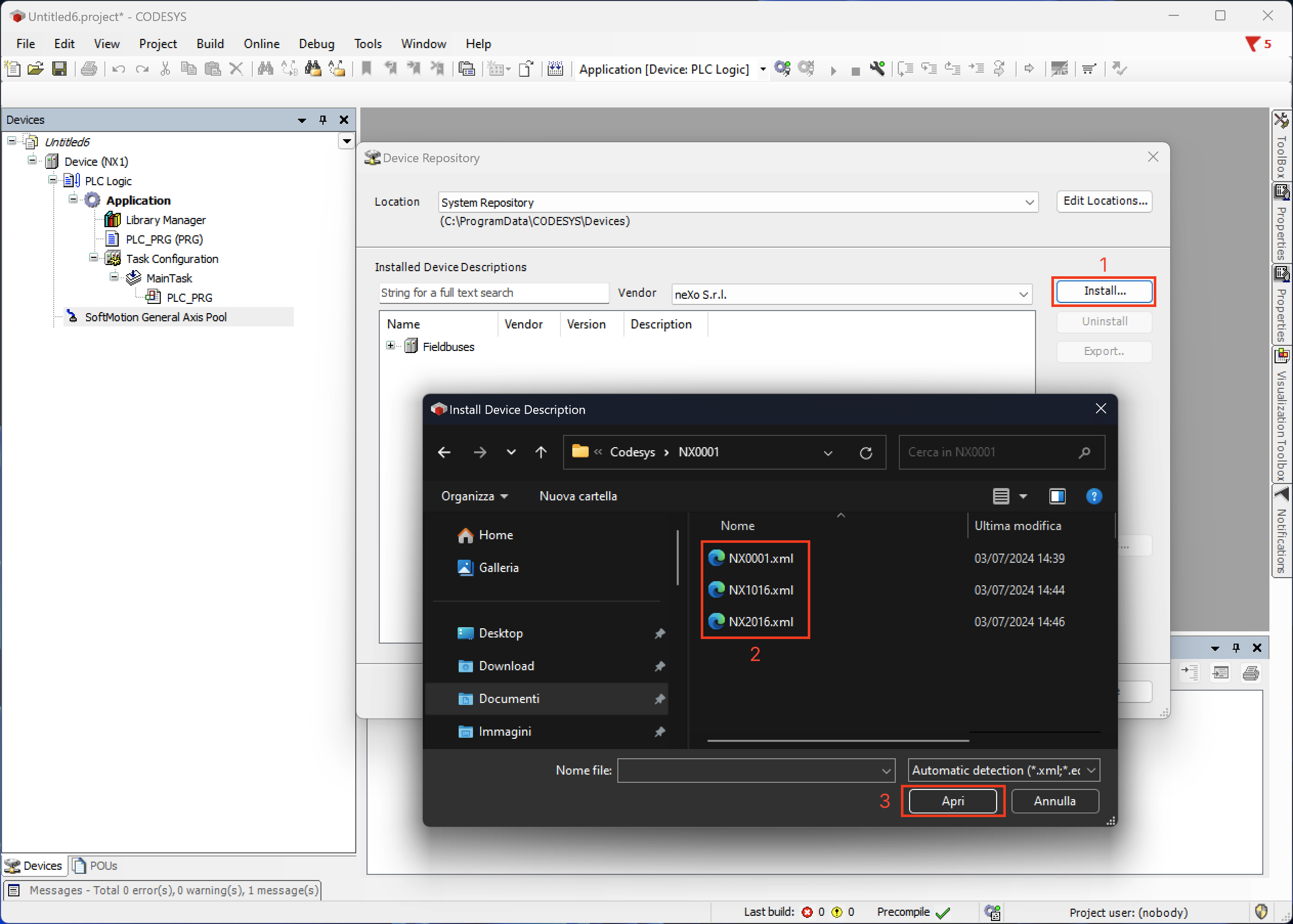Viewport: 1293px width, 924px height.
Task: Click the Apri button
Action: (x=953, y=801)
